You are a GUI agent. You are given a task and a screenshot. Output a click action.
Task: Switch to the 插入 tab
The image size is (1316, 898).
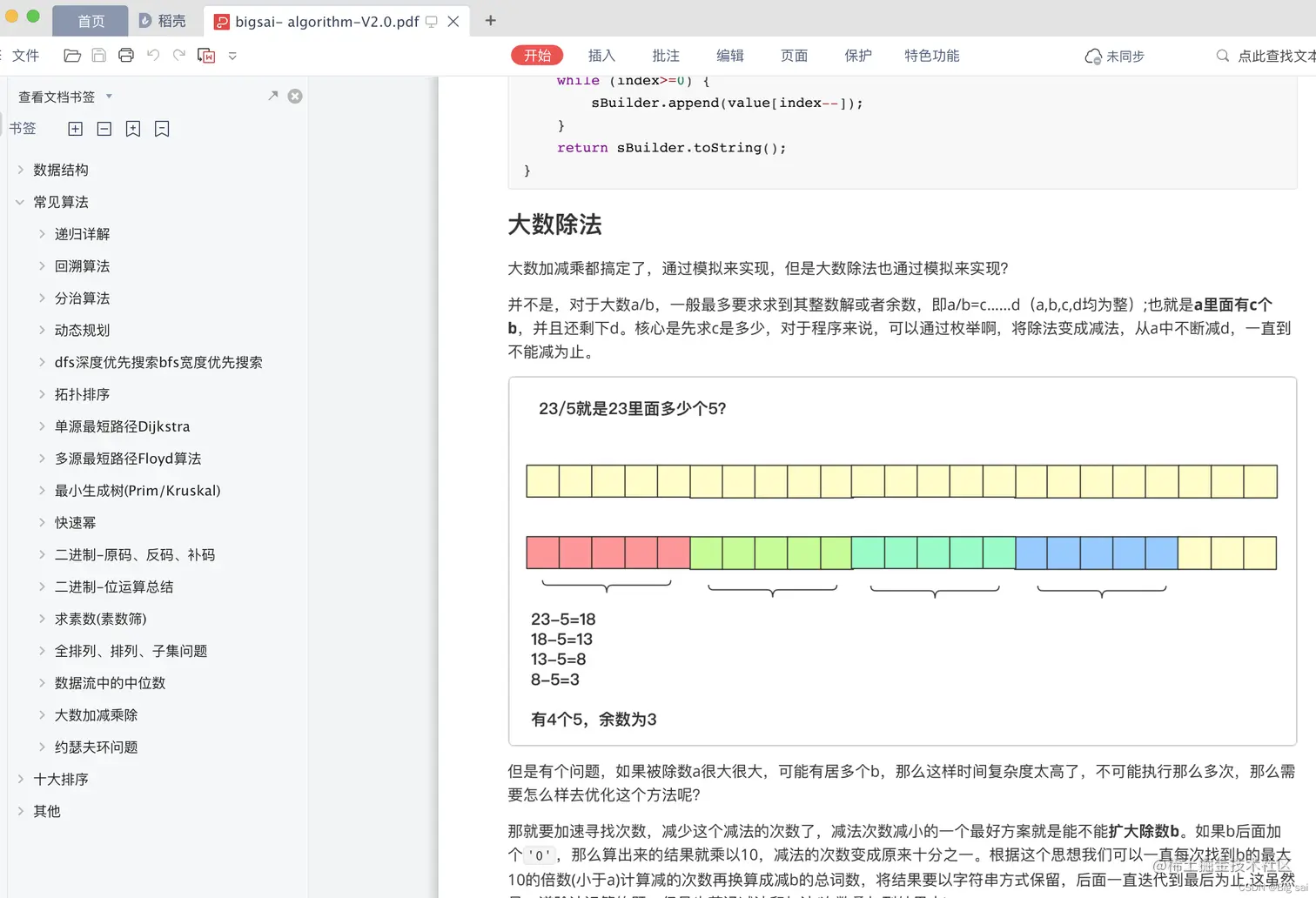[601, 56]
